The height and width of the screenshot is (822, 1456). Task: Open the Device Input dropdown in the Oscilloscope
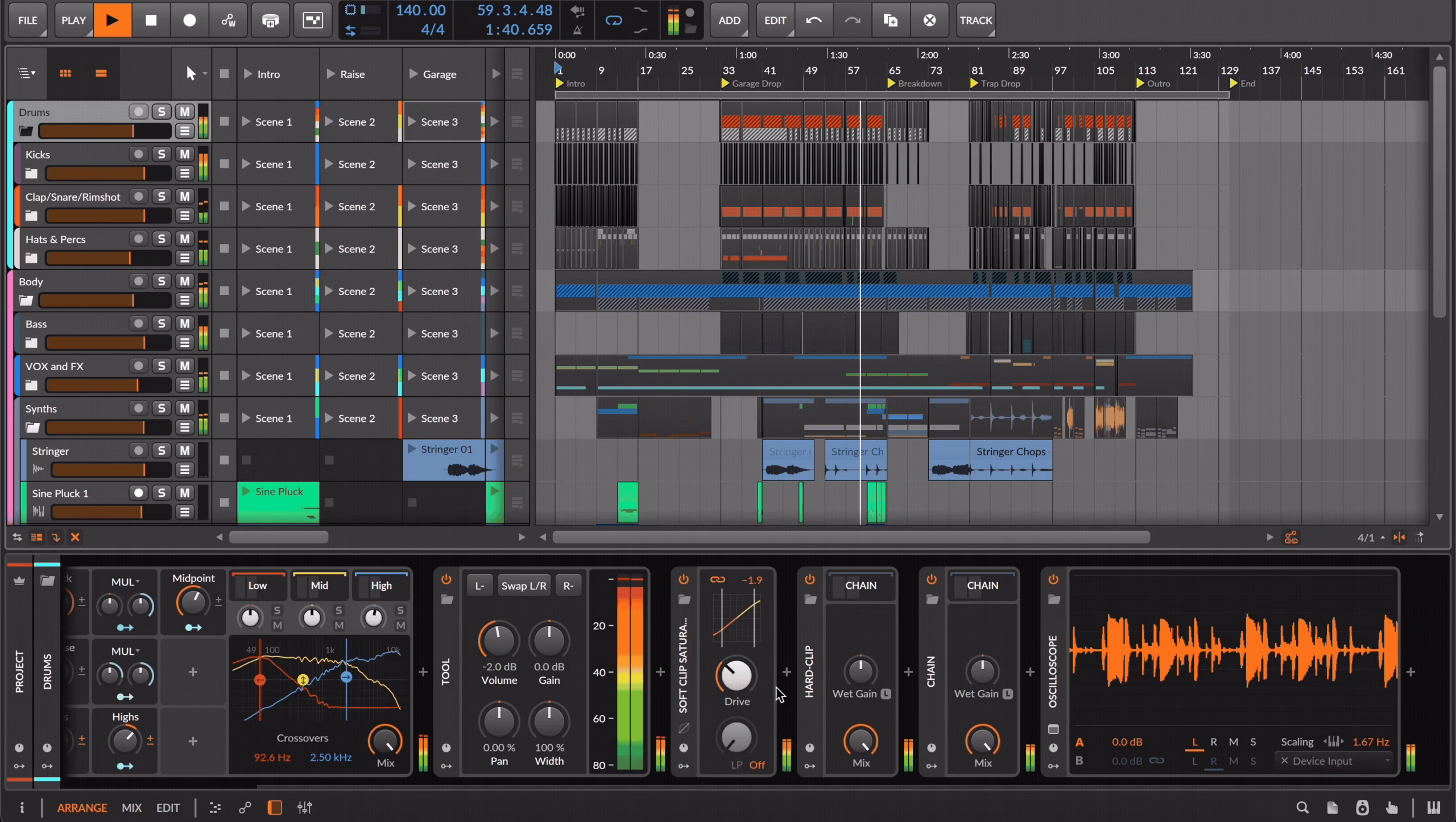(1334, 761)
